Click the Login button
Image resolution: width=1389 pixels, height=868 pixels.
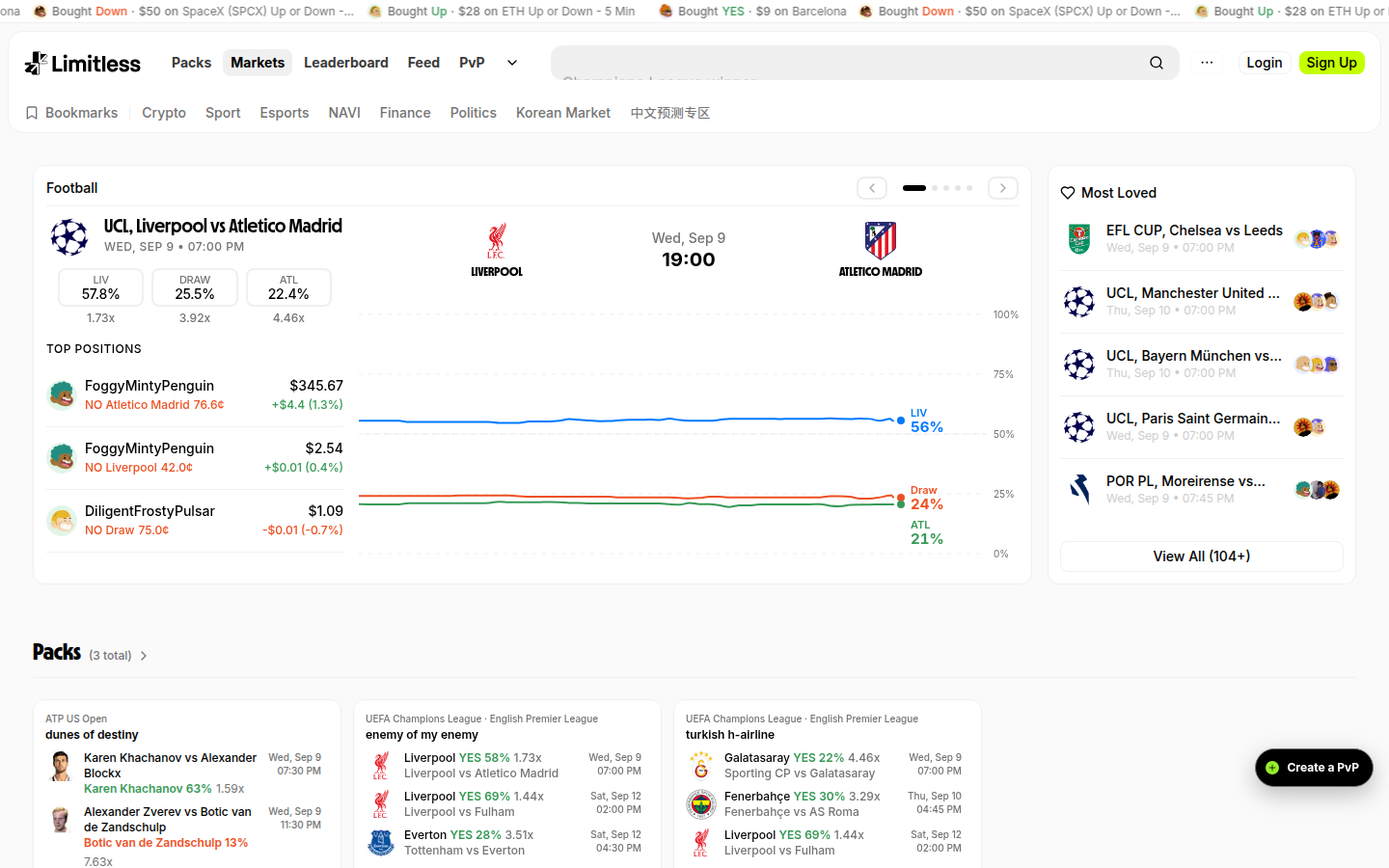pos(1265,63)
